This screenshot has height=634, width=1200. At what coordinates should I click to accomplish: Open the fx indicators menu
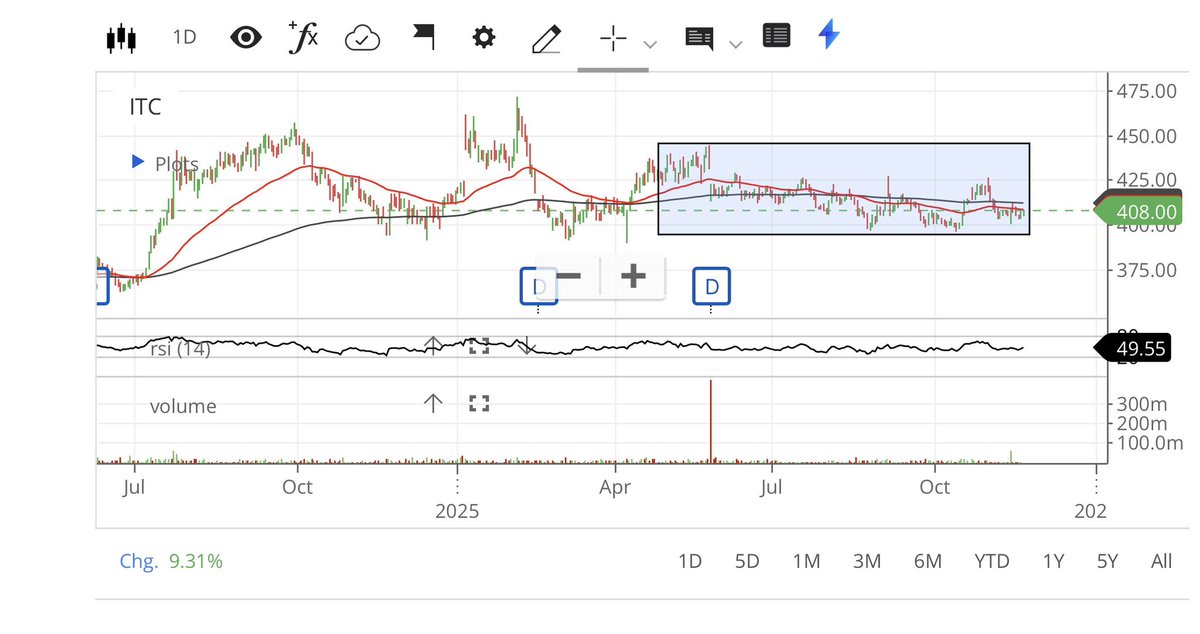click(303, 38)
